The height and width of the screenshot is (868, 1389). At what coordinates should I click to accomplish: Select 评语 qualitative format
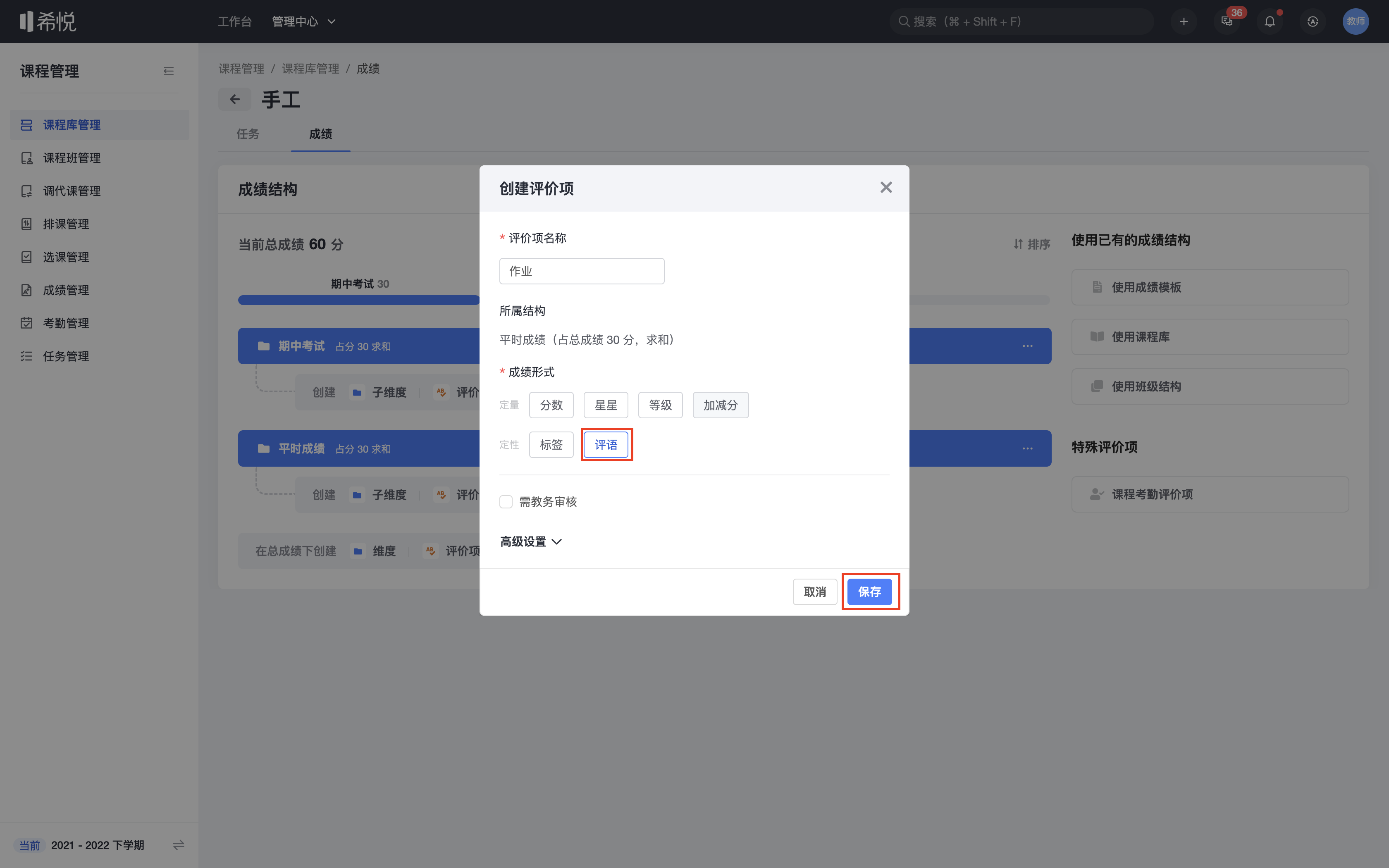(x=606, y=445)
